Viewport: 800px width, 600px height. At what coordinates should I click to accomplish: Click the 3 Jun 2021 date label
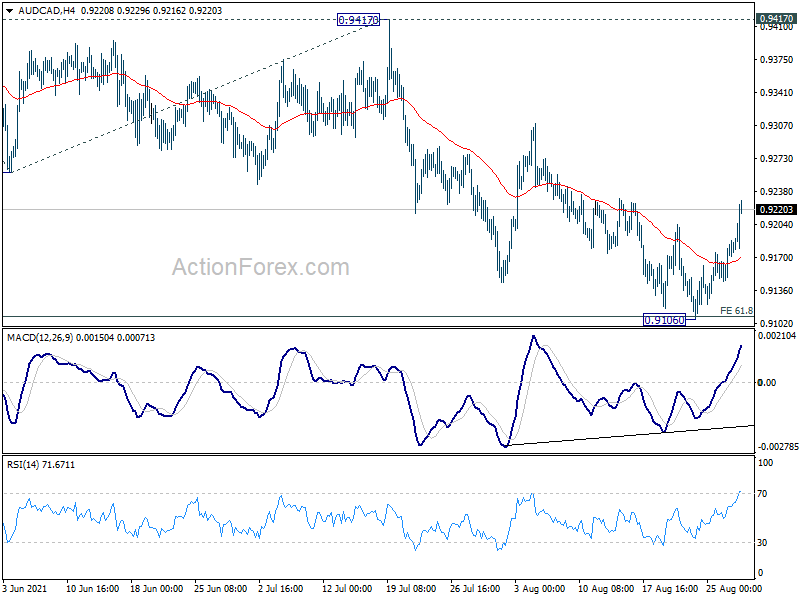[x=24, y=589]
